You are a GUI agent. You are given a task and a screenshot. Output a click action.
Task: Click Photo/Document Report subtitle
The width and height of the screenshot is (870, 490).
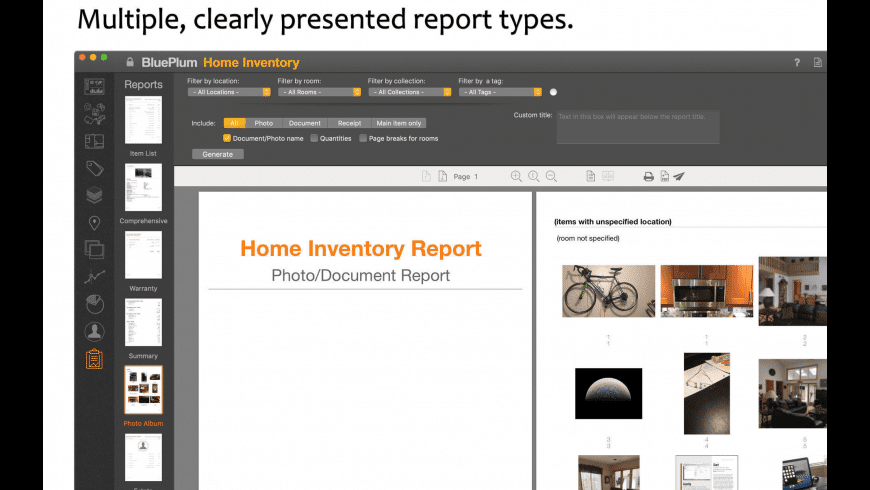click(361, 275)
